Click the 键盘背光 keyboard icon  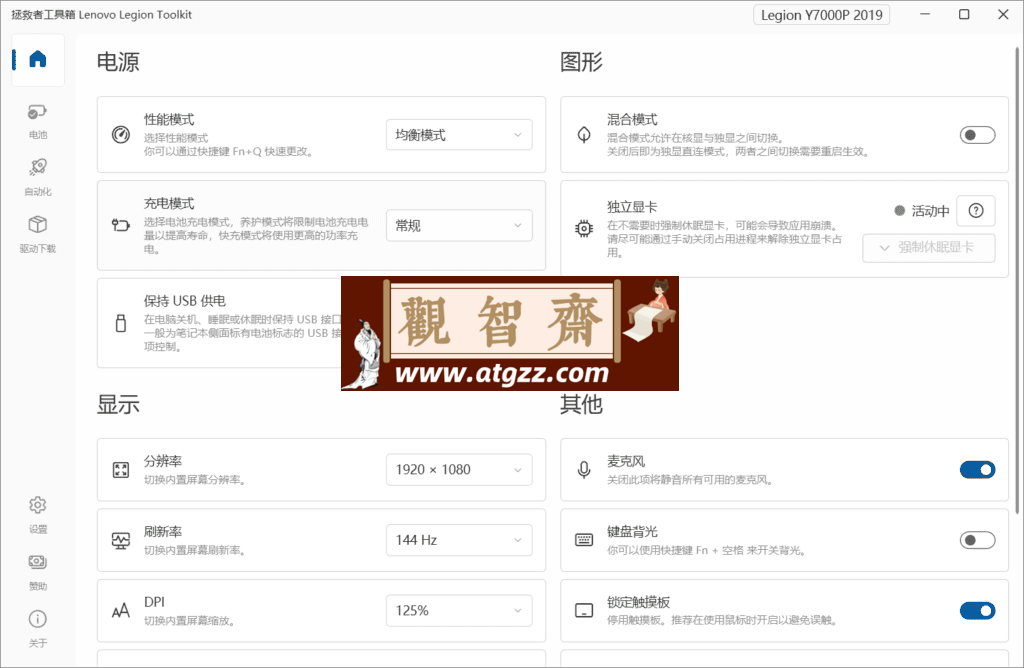[x=584, y=540]
